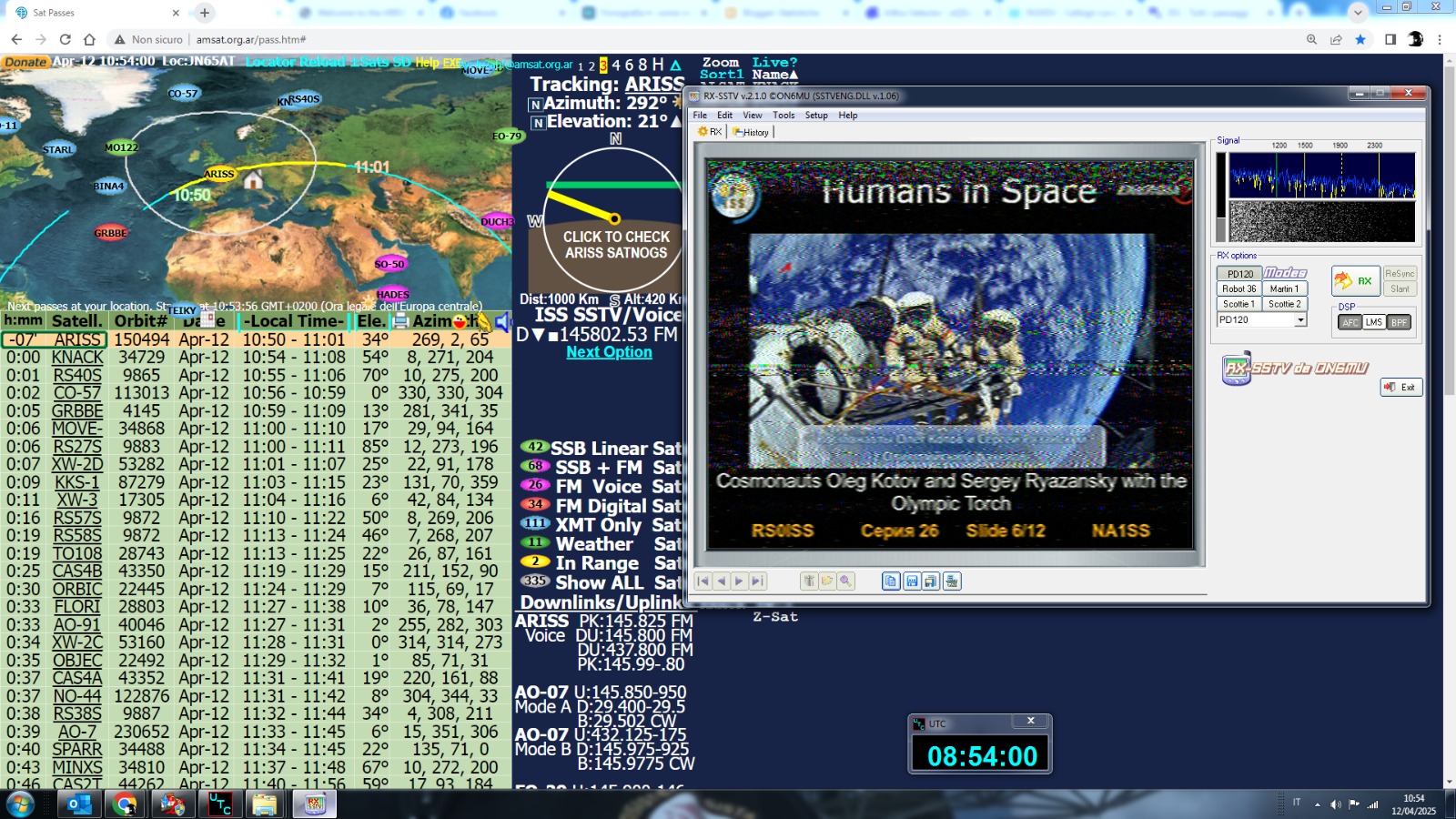The image size is (1456, 819).
Task: Click the first-image navigation arrow in RX-SSTV
Action: 703,581
